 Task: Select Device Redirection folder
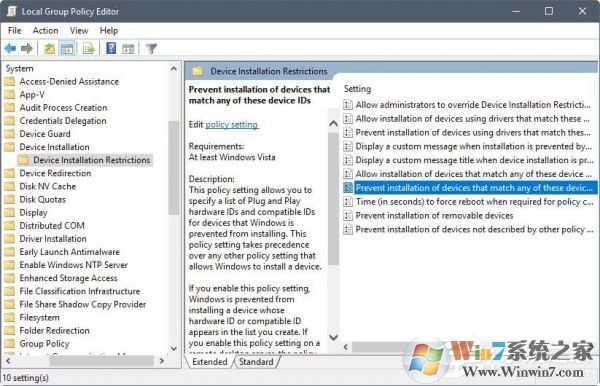point(55,173)
